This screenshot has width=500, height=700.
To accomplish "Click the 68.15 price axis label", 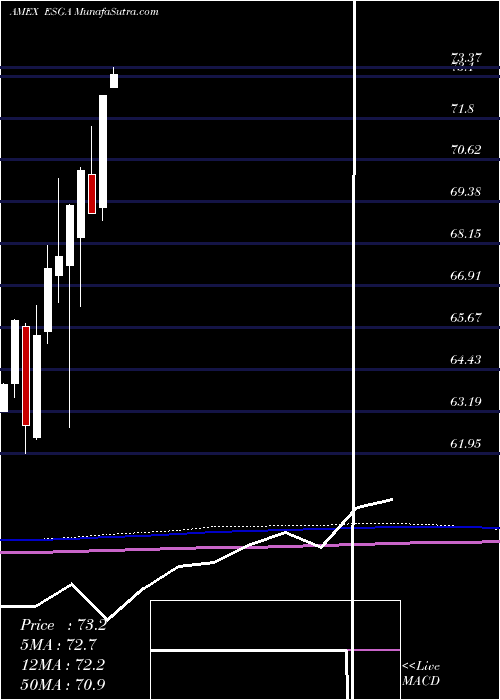I will [x=466, y=234].
